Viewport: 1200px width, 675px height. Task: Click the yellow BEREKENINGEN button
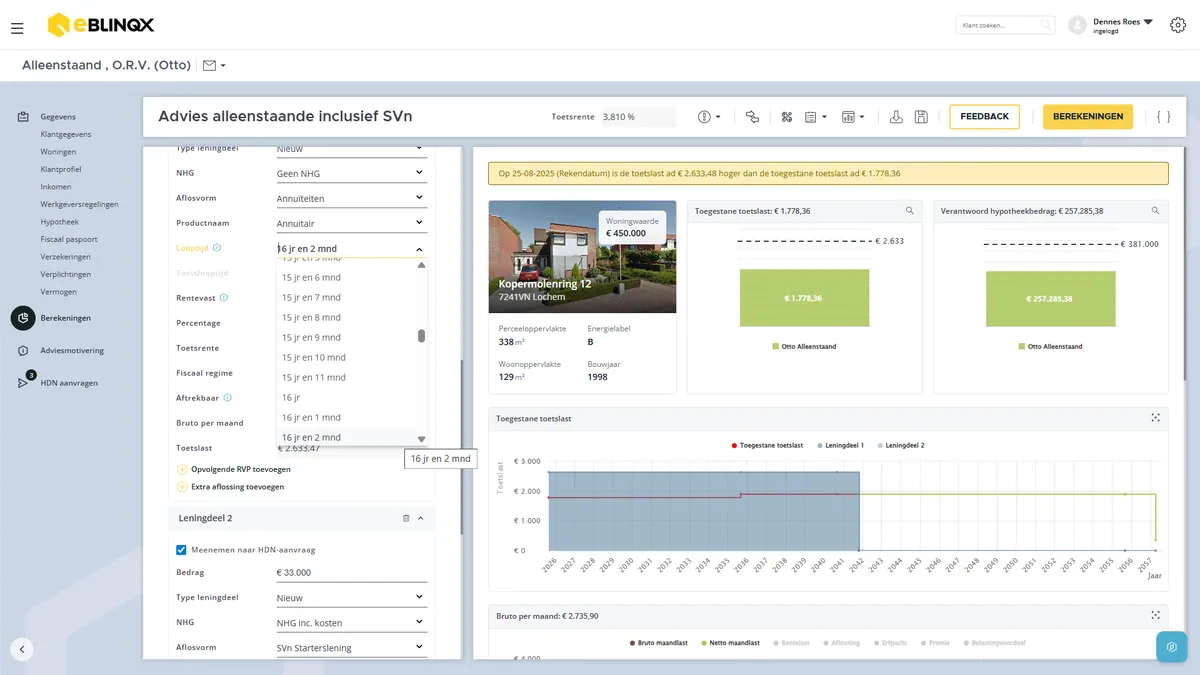[x=1088, y=117]
